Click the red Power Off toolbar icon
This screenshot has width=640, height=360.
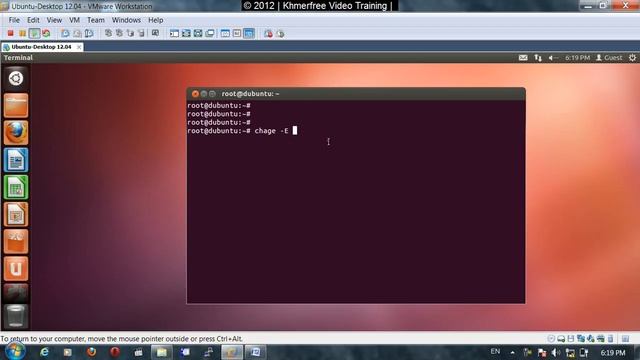pyautogui.click(x=11, y=33)
